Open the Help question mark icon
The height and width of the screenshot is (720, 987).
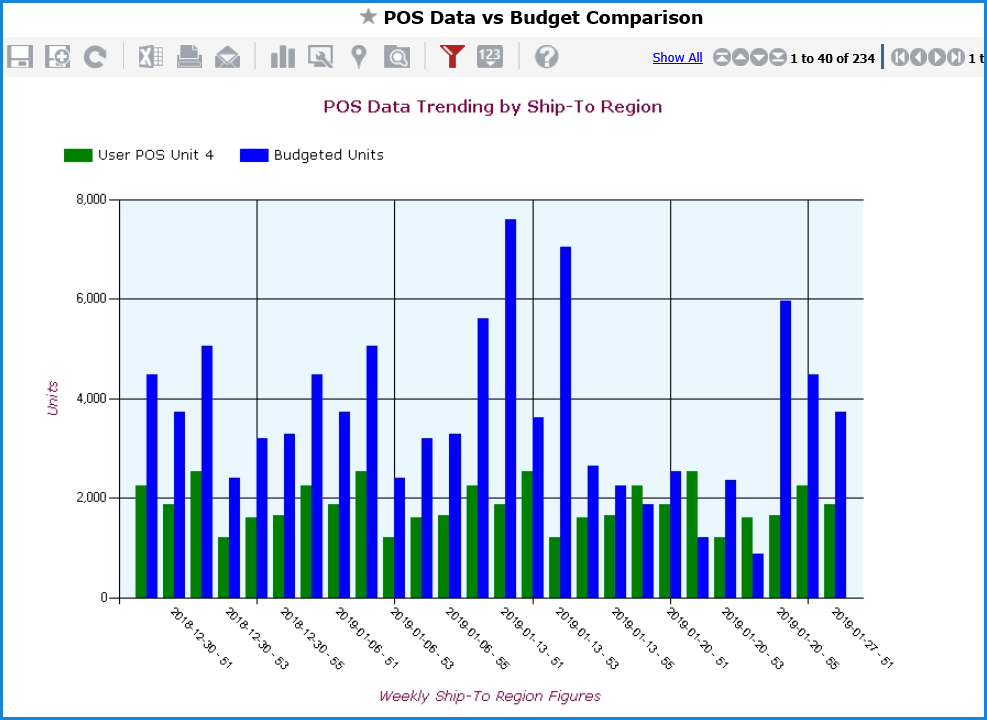546,57
